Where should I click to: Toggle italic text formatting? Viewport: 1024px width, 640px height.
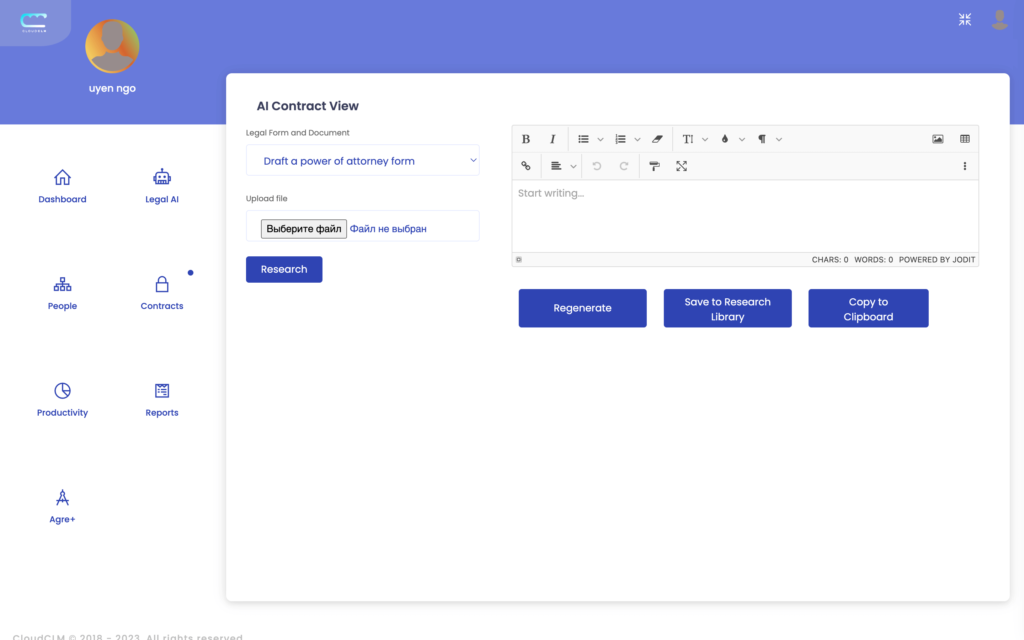[x=552, y=139]
